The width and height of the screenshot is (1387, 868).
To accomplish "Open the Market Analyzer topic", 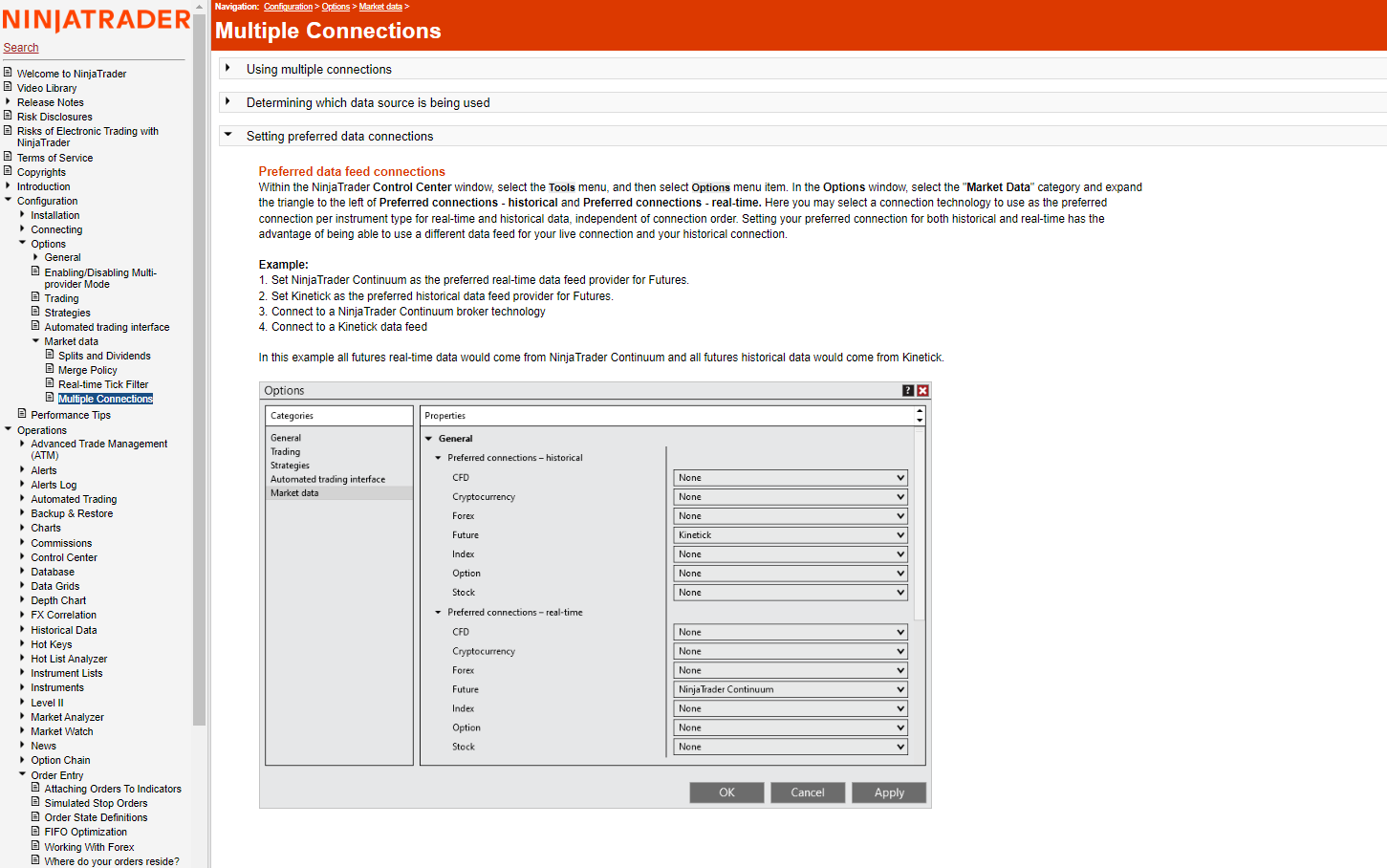I will pos(67,717).
